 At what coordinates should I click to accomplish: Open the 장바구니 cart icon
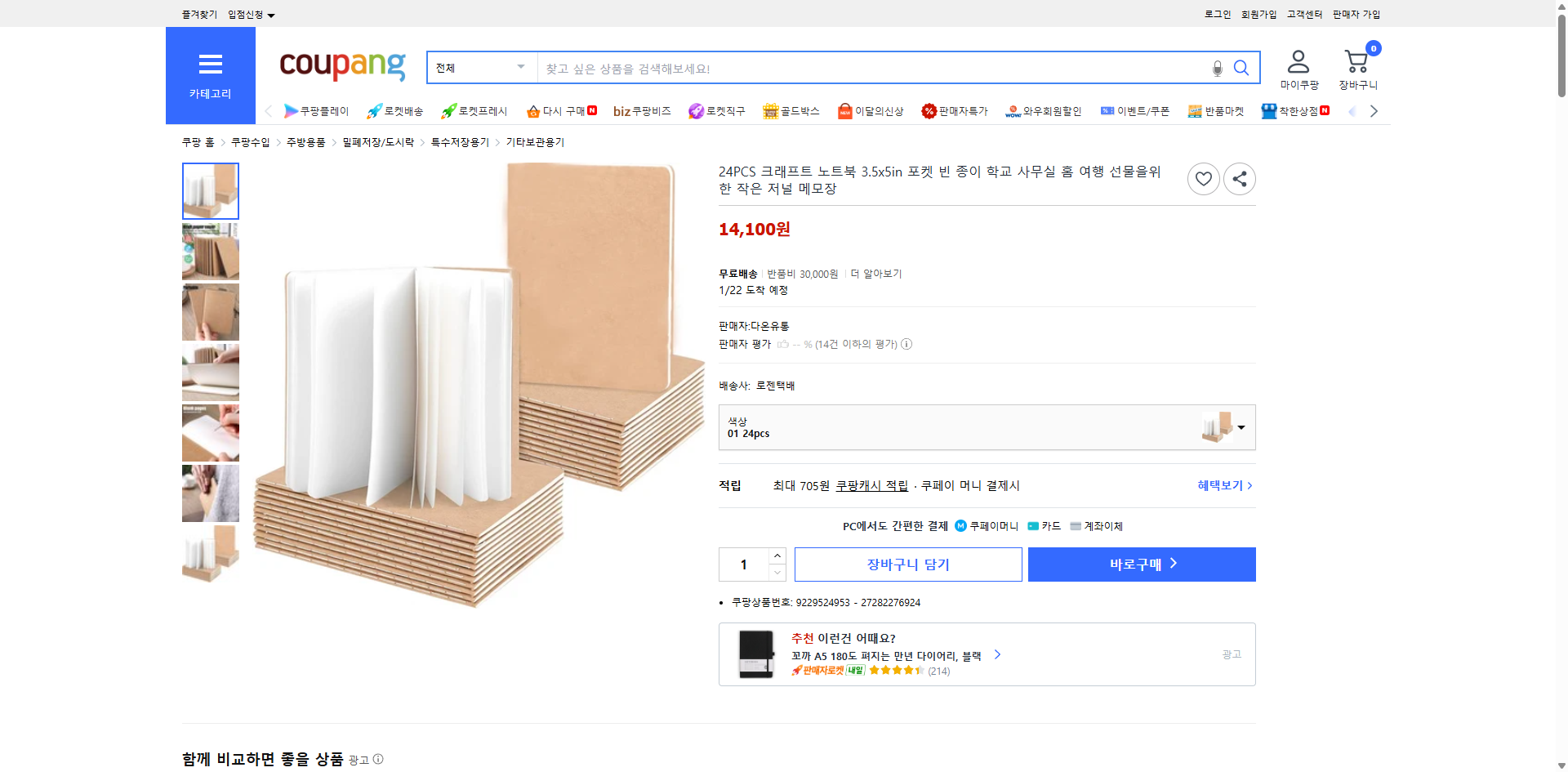pyautogui.click(x=1356, y=59)
